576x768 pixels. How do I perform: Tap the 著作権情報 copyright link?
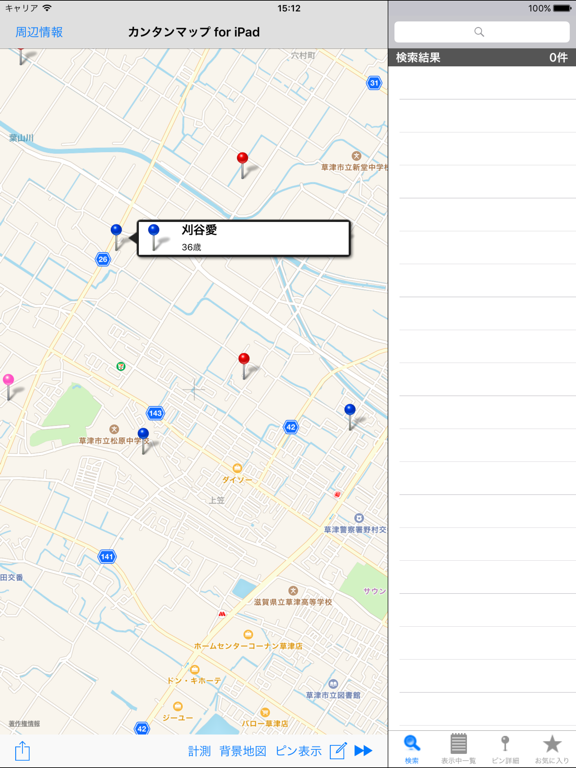(x=24, y=723)
